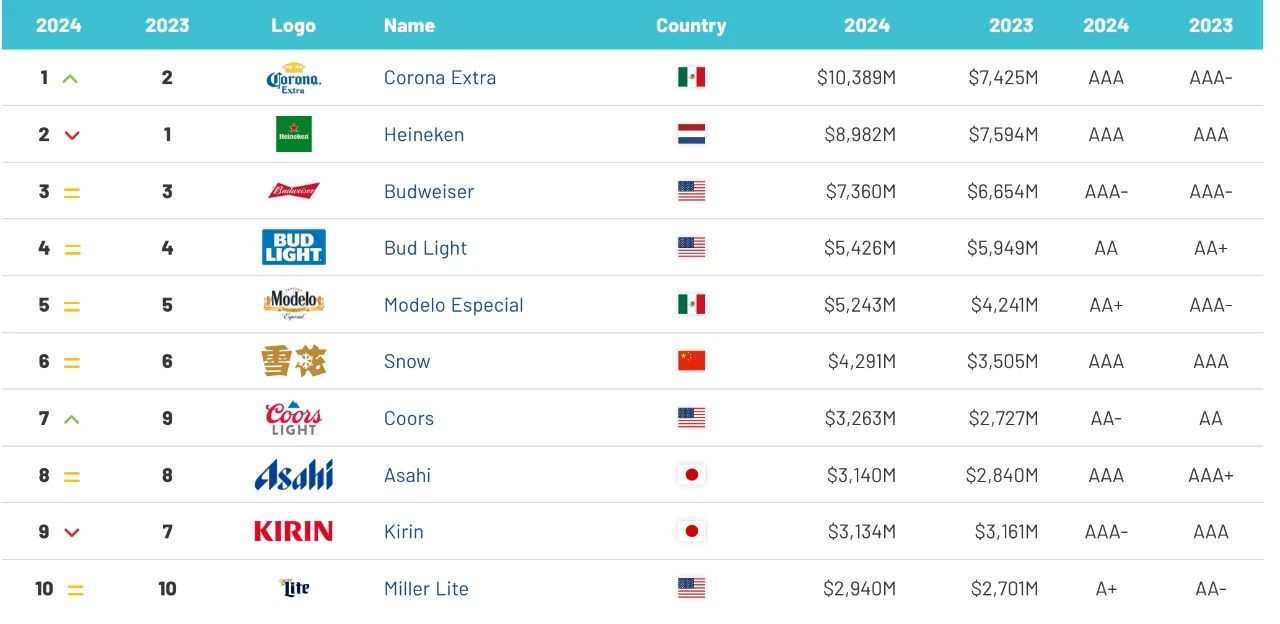The width and height of the screenshot is (1280, 624).
Task: Click the red down arrow beside rank 9
Action: point(71,532)
